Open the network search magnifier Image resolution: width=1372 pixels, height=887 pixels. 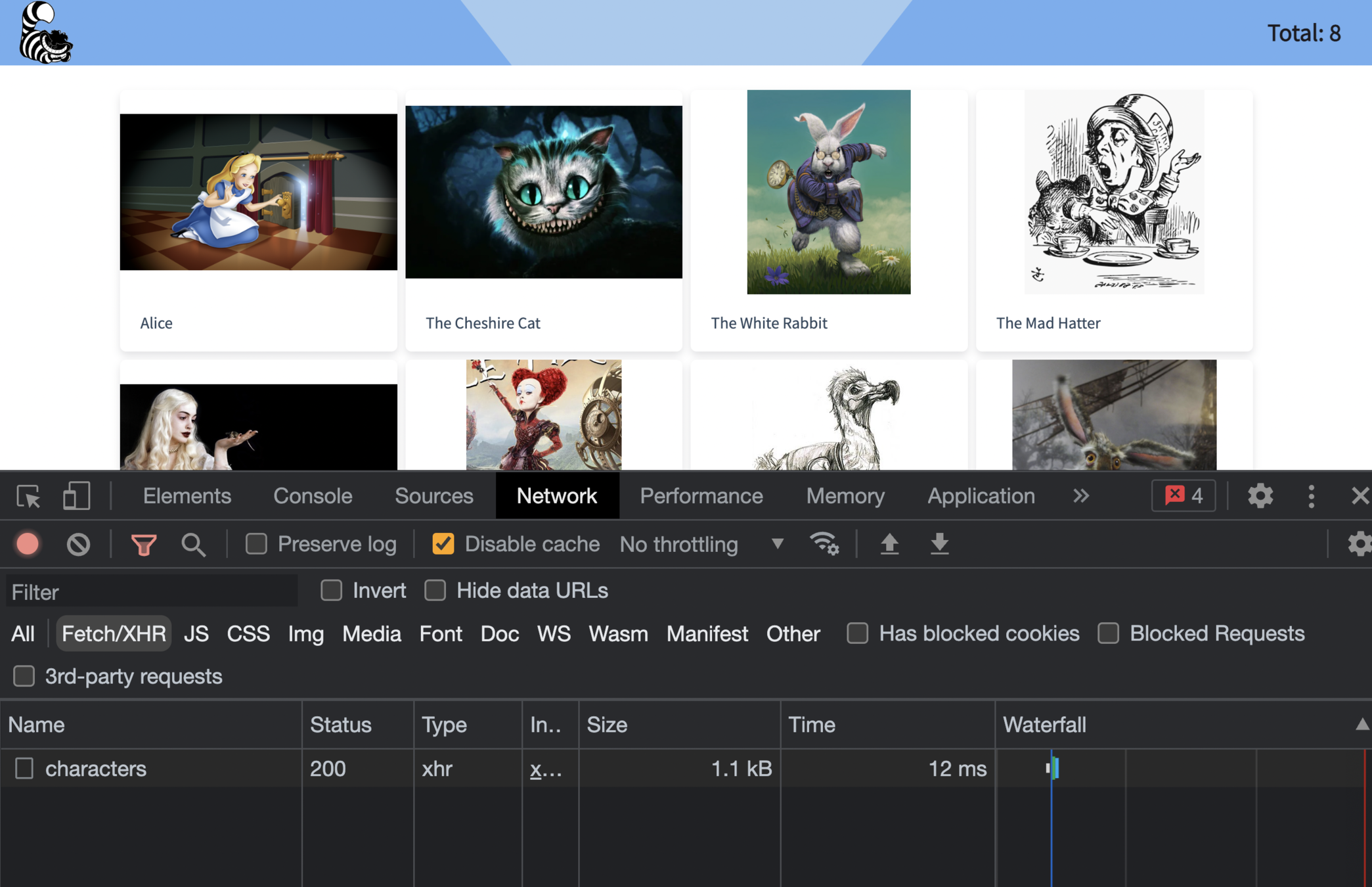(x=193, y=544)
